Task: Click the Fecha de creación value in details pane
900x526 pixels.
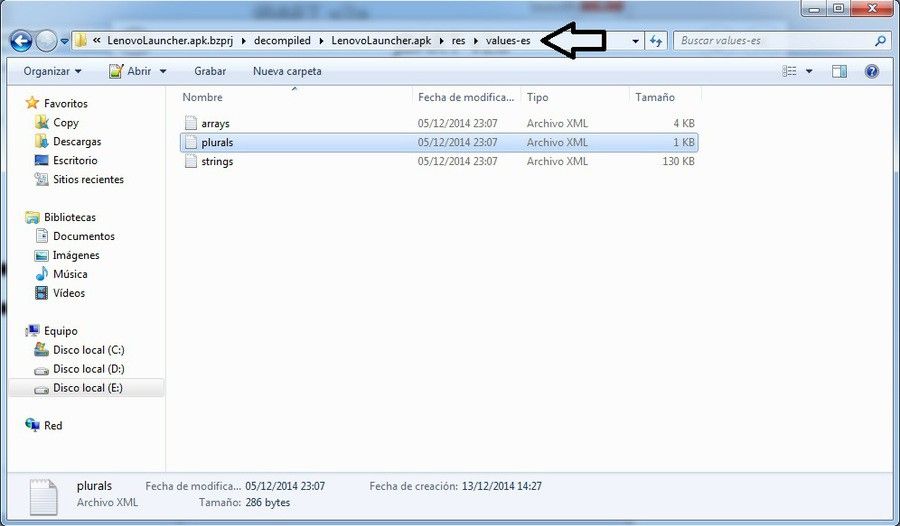Action: 501,486
